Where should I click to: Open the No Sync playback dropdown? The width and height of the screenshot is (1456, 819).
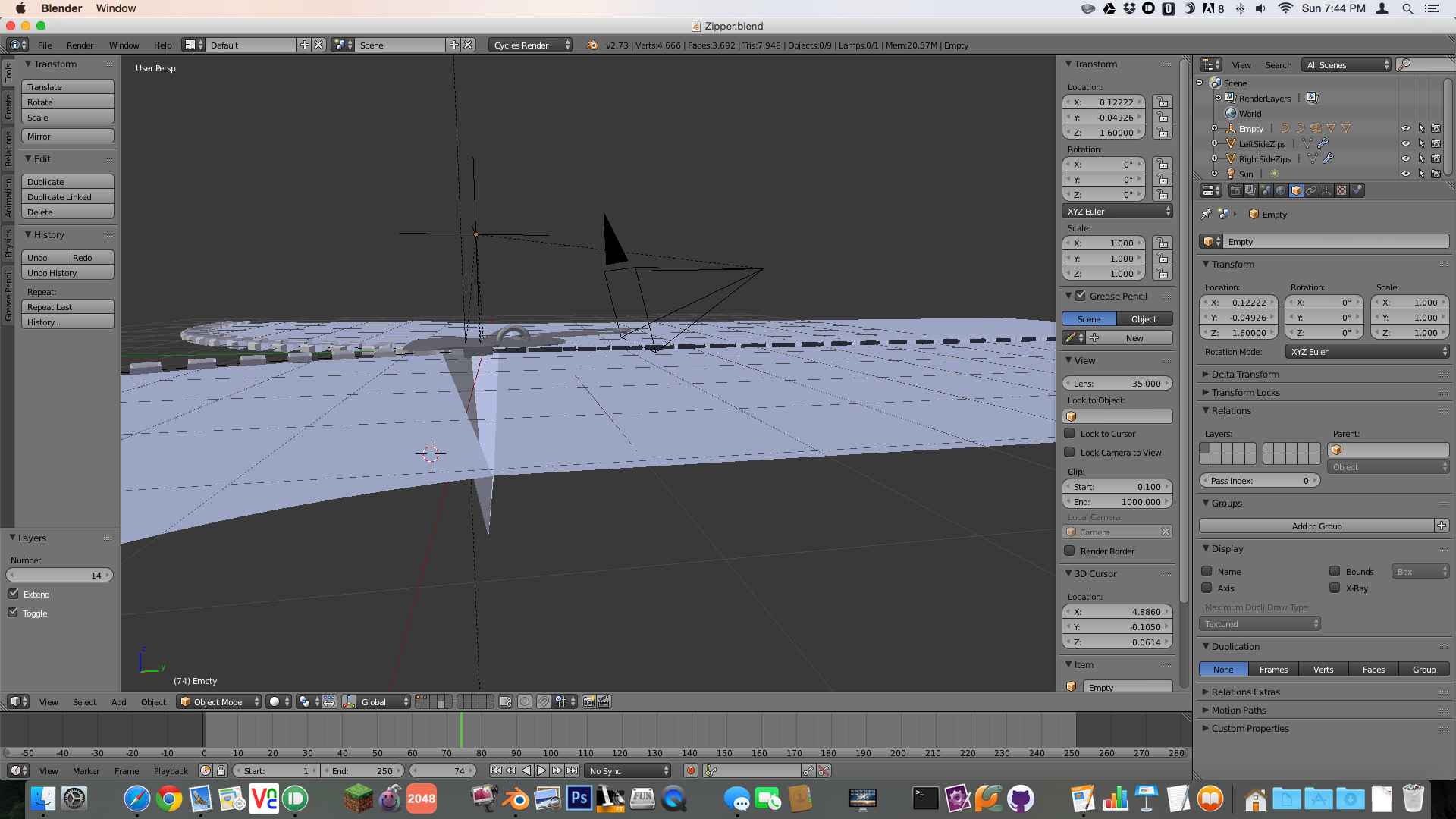629,771
